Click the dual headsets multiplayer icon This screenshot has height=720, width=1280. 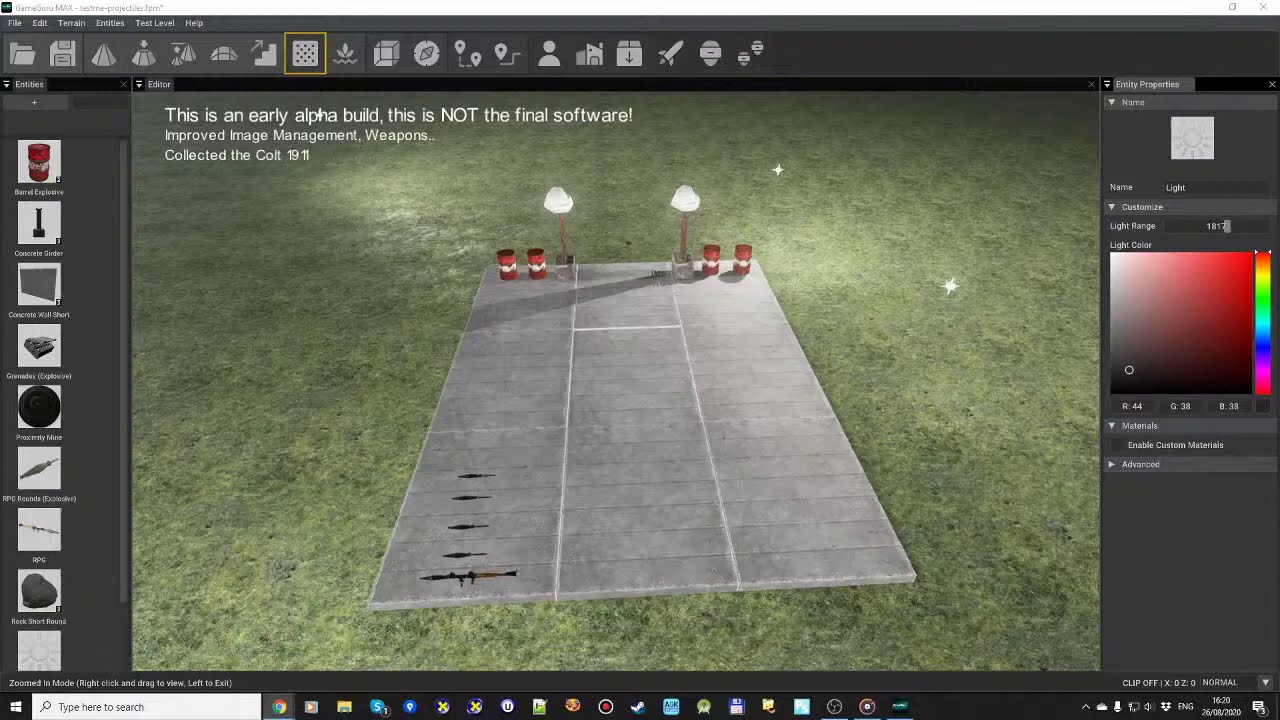click(750, 53)
